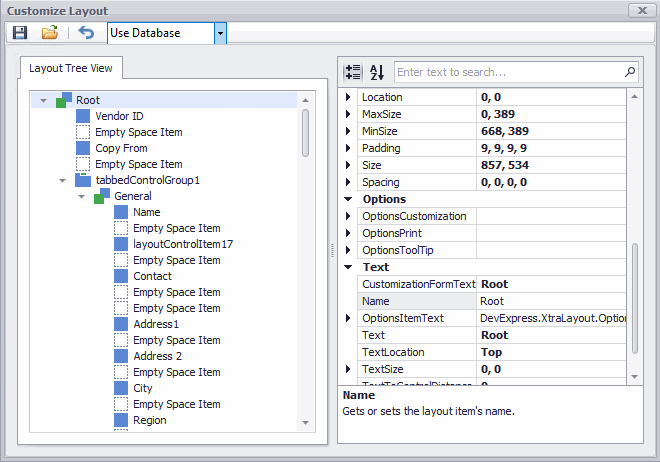Collapse the Root tree node
Screen dimensions: 660x462
(x=43, y=101)
